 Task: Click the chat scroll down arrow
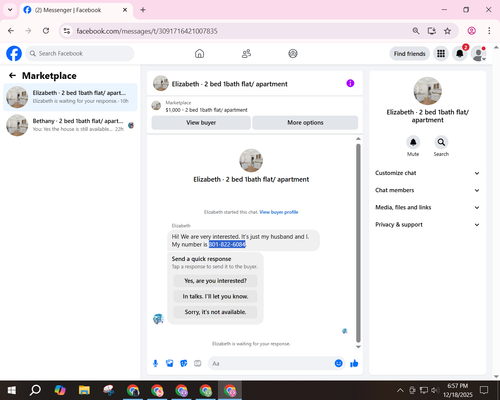click(358, 347)
